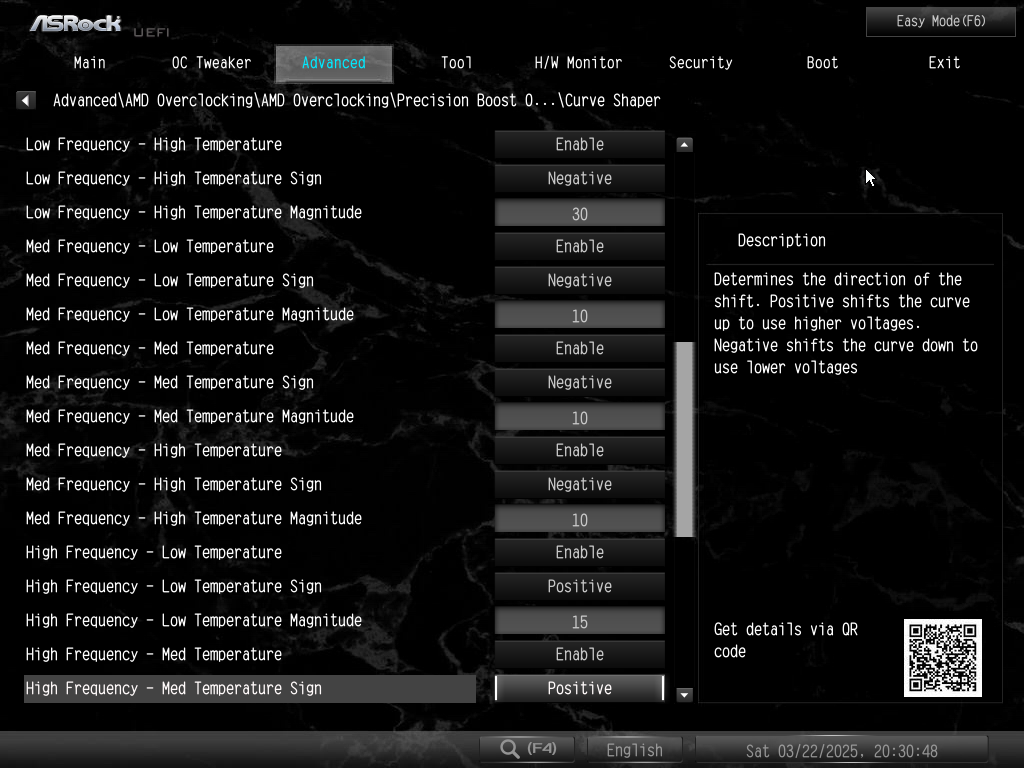Edit Med Frequency - Med Temperature Magnitude field
Viewport: 1024px width, 768px height.
(579, 417)
